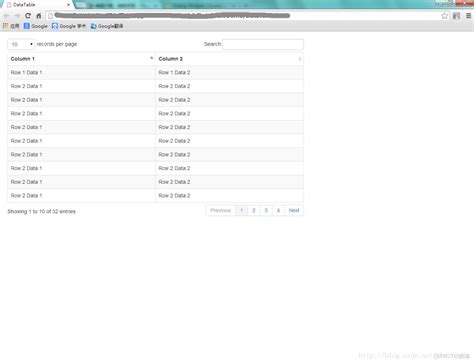Toggle Column 1 ascending sort arrow

152,58
